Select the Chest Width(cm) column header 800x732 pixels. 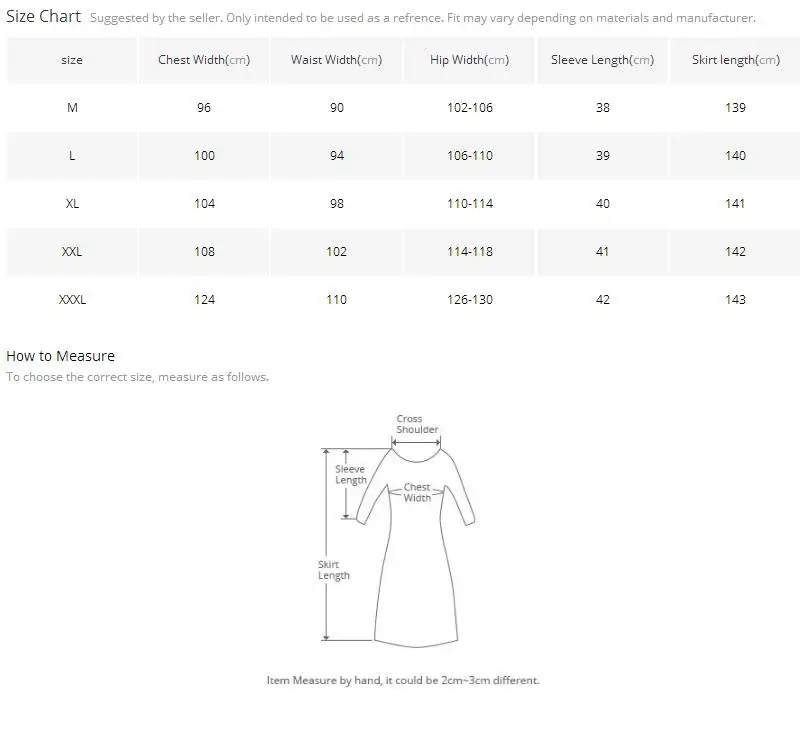point(204,60)
